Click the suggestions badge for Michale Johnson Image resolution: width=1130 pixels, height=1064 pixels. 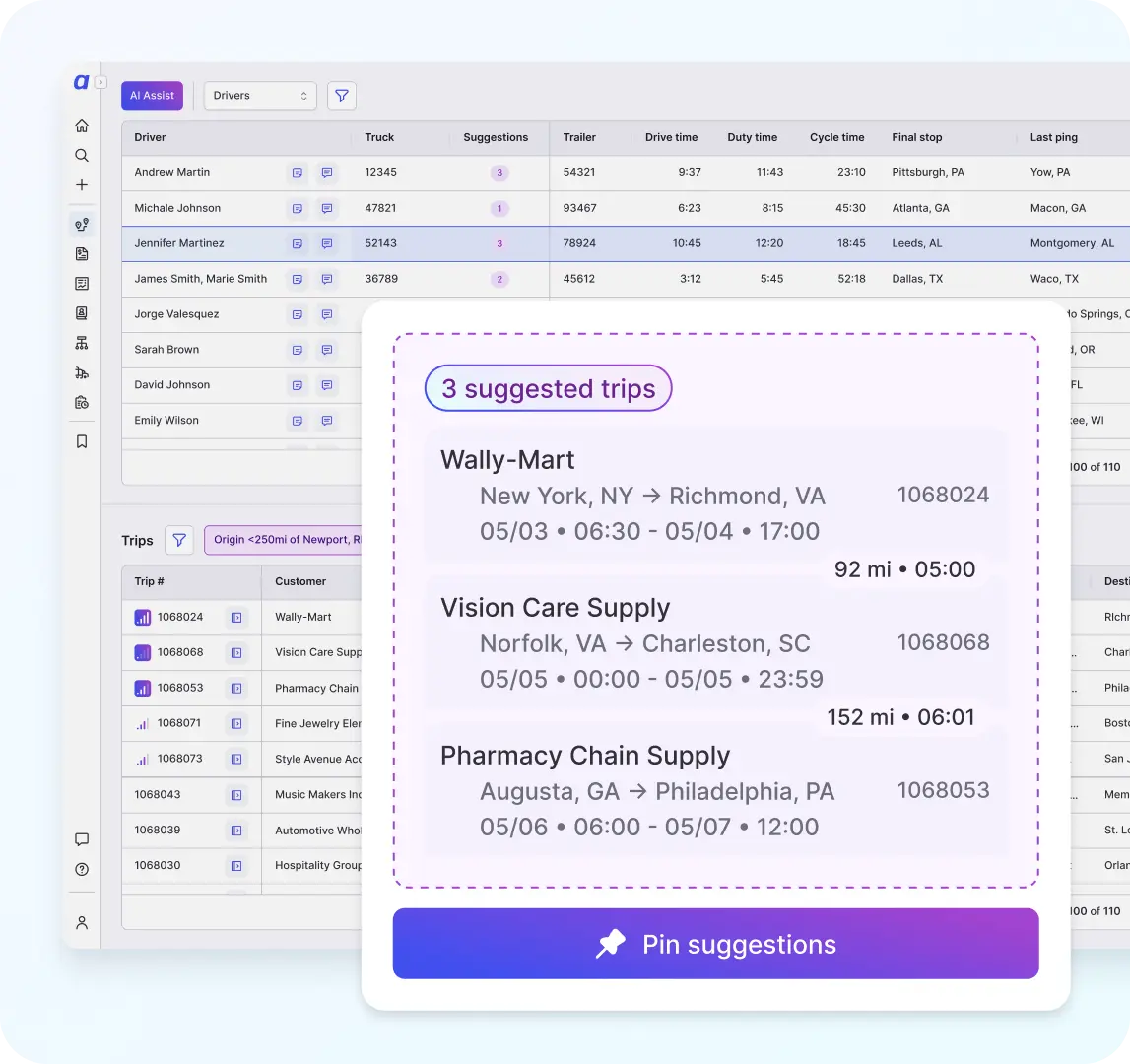tap(499, 208)
